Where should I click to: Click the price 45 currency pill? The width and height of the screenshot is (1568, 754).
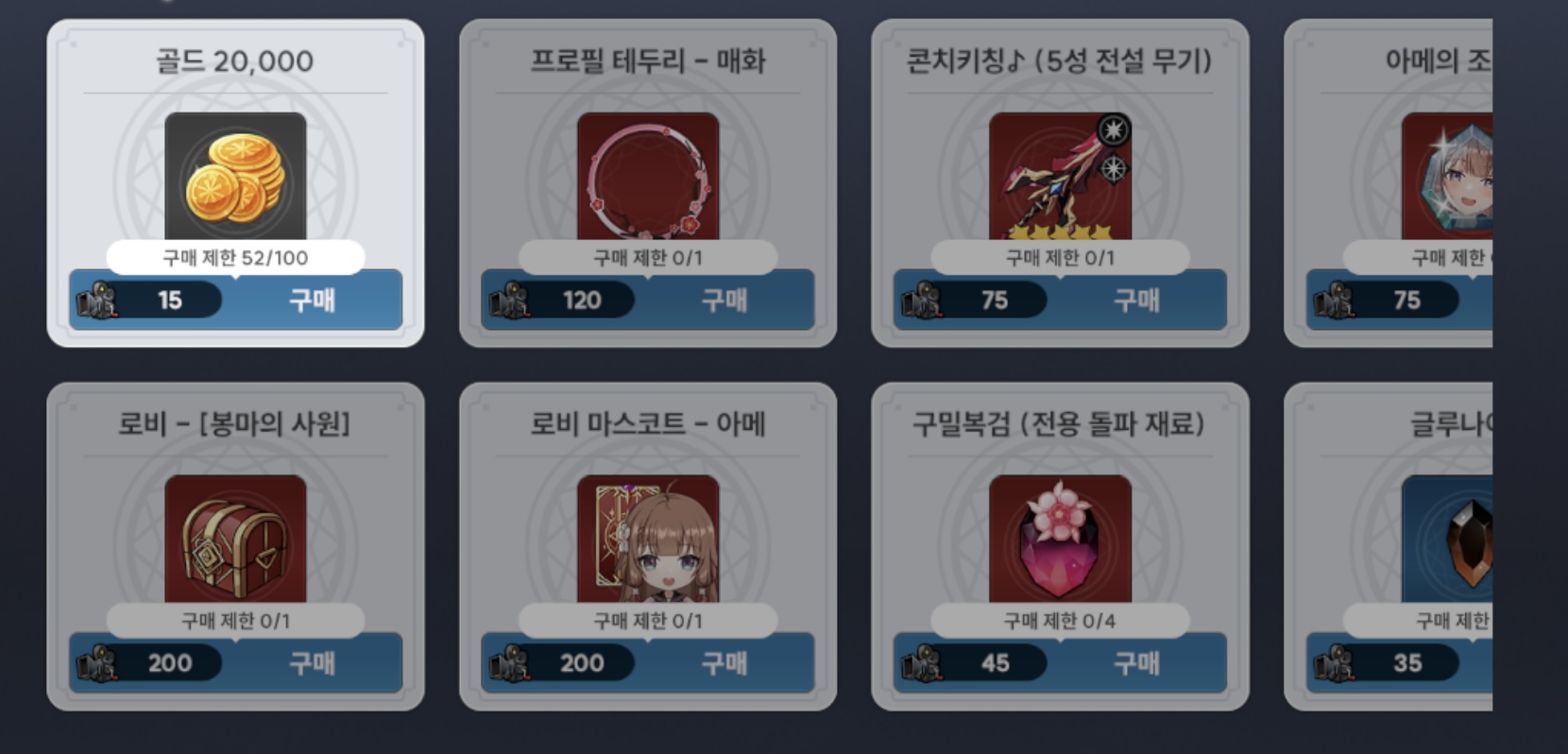coord(973,663)
